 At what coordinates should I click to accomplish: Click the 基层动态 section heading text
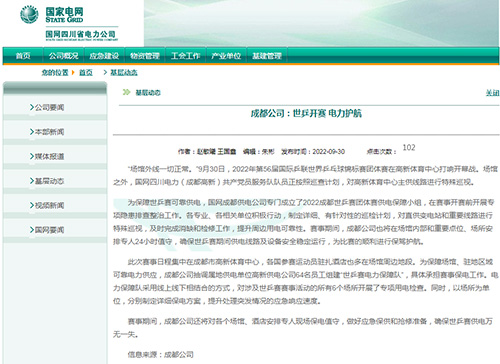click(x=148, y=93)
